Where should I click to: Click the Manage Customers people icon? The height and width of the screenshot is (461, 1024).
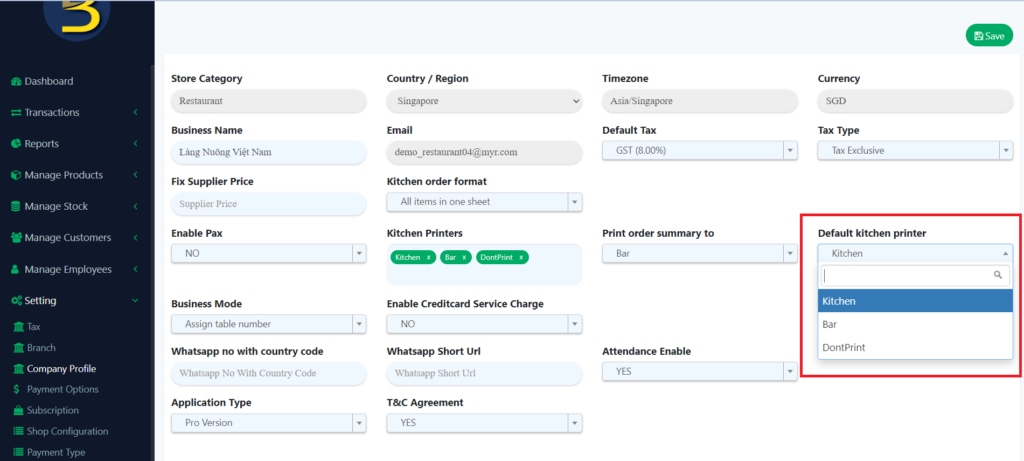coord(16,238)
